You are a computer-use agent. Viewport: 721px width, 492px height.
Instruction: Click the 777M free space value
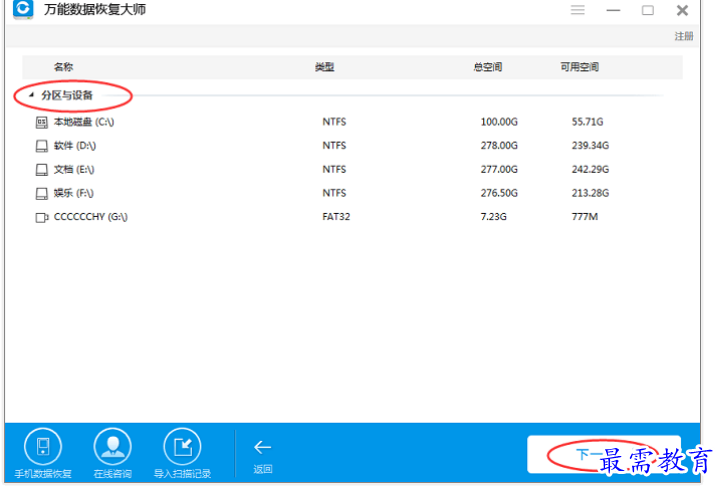pos(585,217)
